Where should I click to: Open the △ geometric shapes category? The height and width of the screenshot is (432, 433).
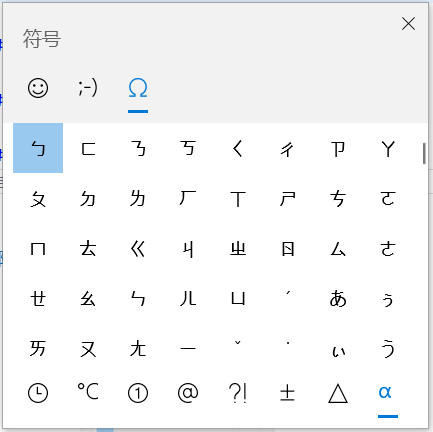pos(338,393)
